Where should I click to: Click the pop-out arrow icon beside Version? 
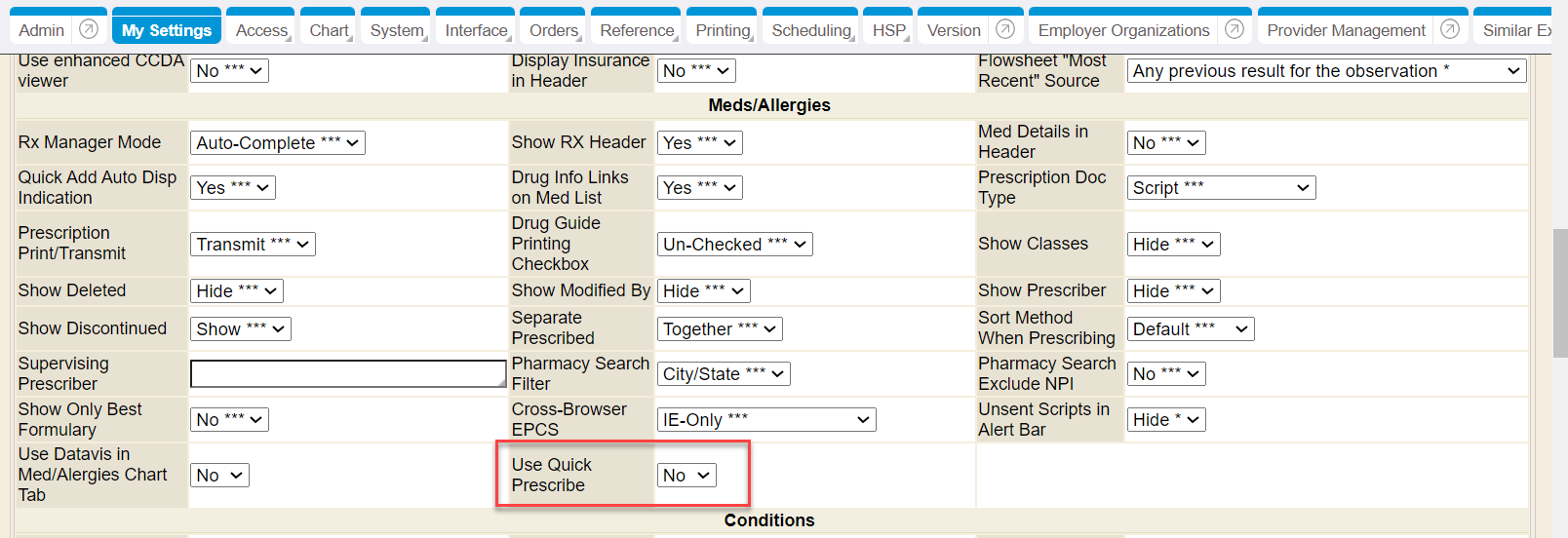coord(1005,29)
